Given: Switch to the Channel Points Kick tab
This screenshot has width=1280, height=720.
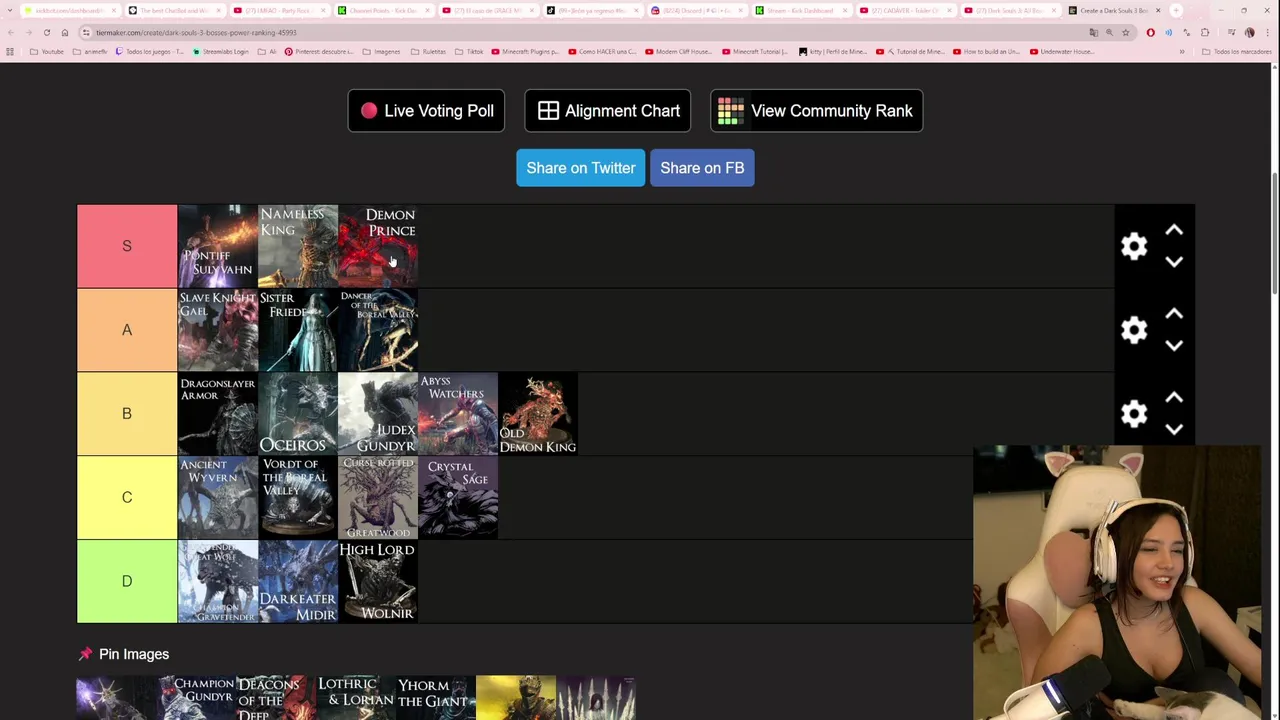Looking at the screenshot, I should click(x=384, y=11).
